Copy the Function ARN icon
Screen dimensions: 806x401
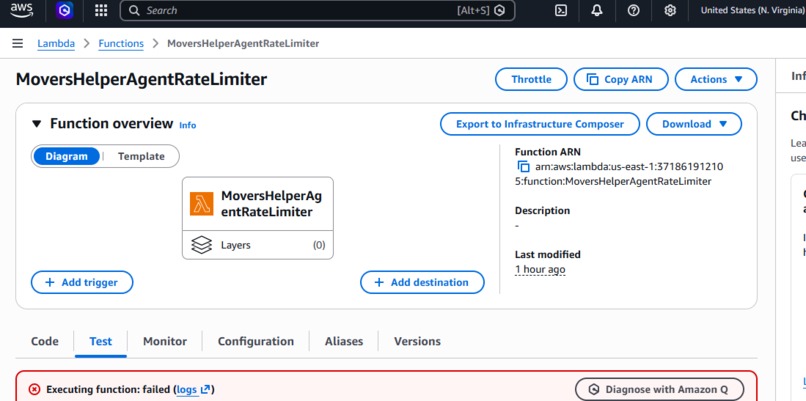coord(523,167)
